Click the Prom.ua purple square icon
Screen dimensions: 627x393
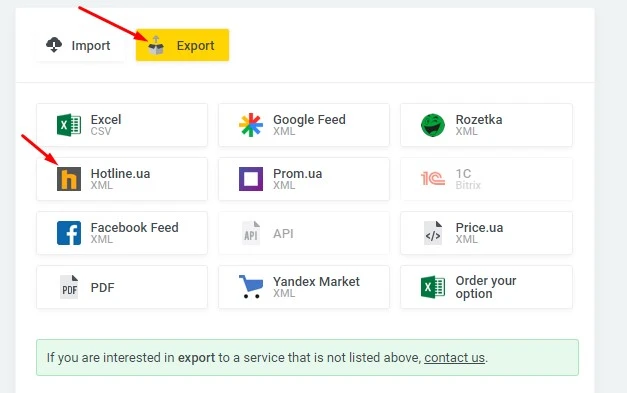(251, 179)
